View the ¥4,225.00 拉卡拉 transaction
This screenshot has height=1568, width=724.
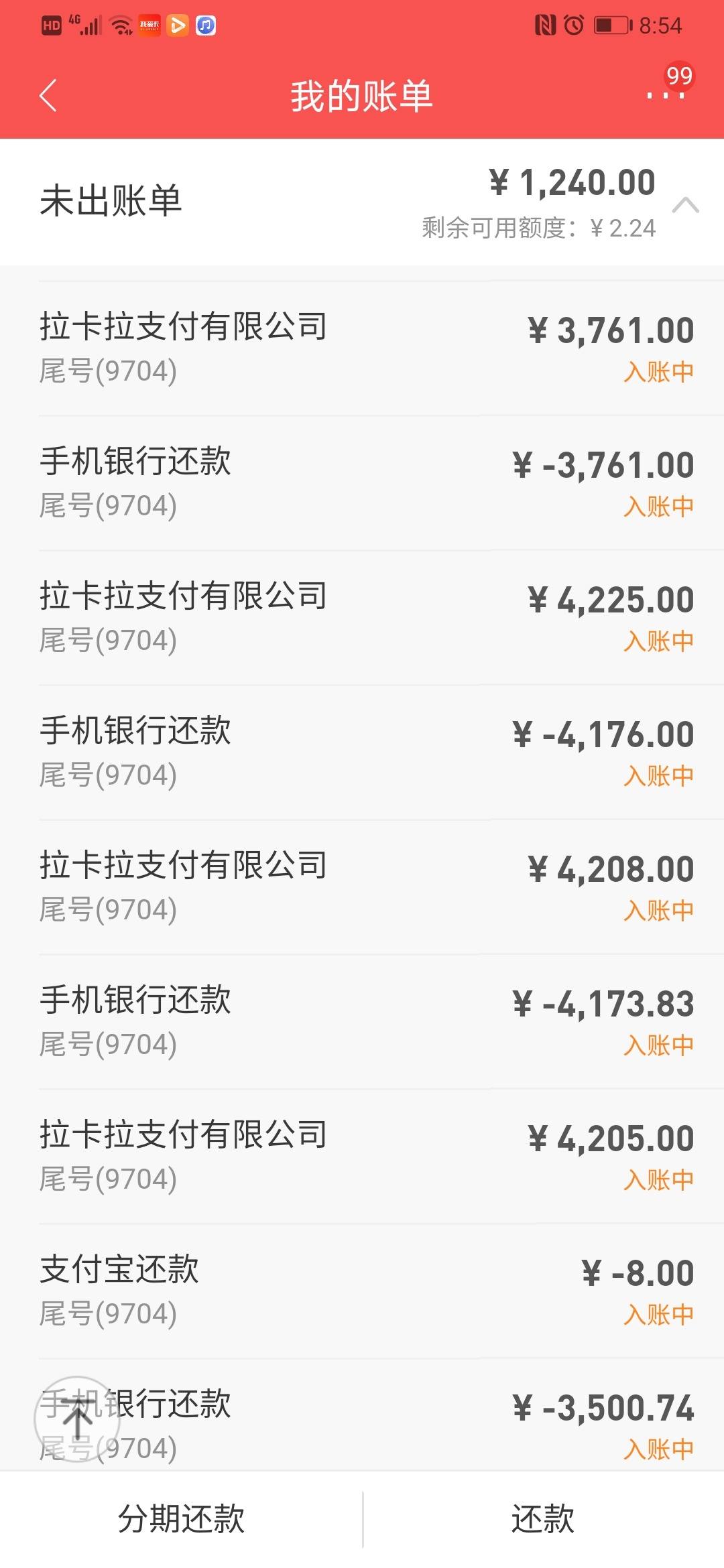(362, 618)
